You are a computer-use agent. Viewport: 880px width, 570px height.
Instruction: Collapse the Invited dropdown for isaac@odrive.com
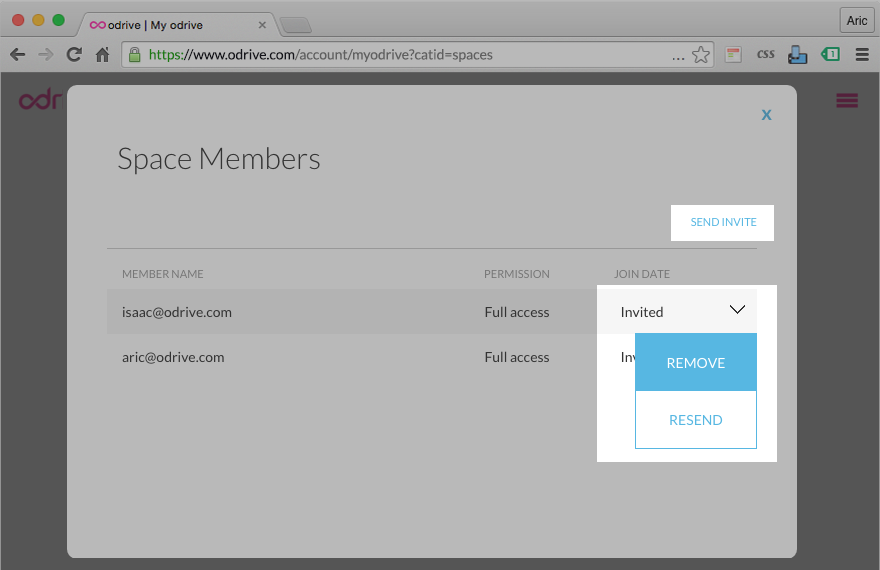(x=737, y=311)
